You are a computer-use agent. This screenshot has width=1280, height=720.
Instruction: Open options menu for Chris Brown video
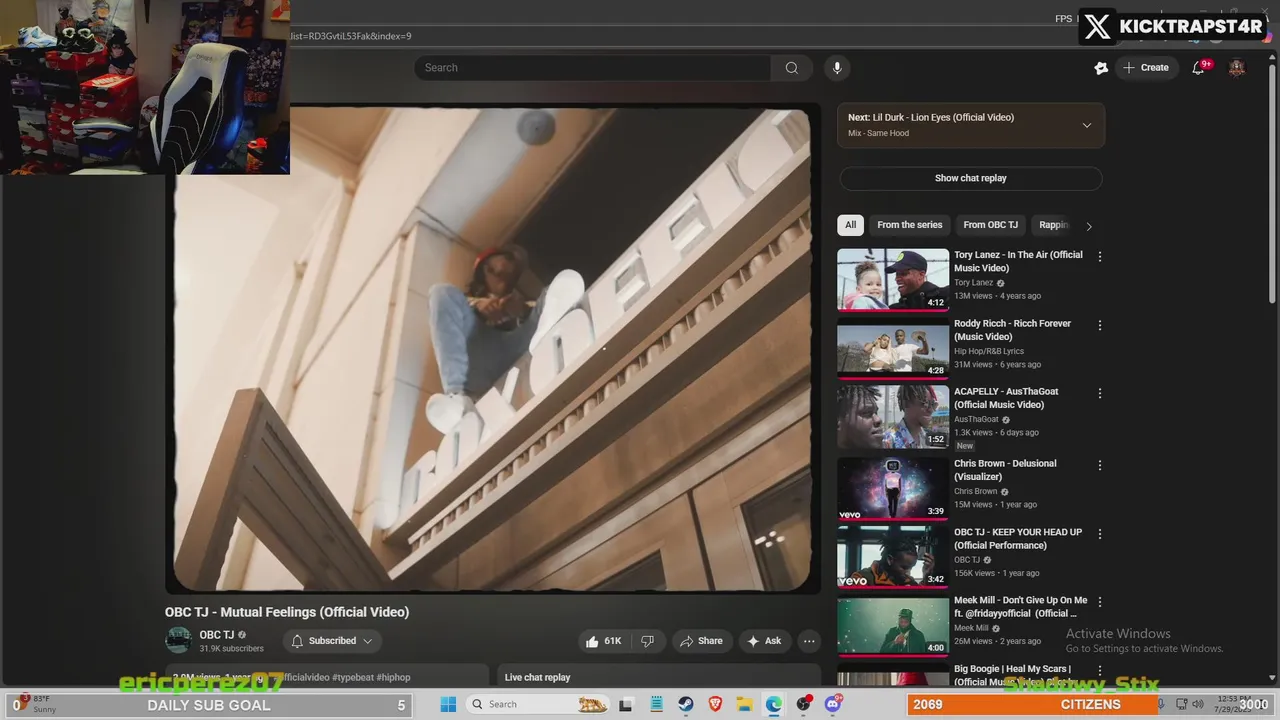[1100, 465]
